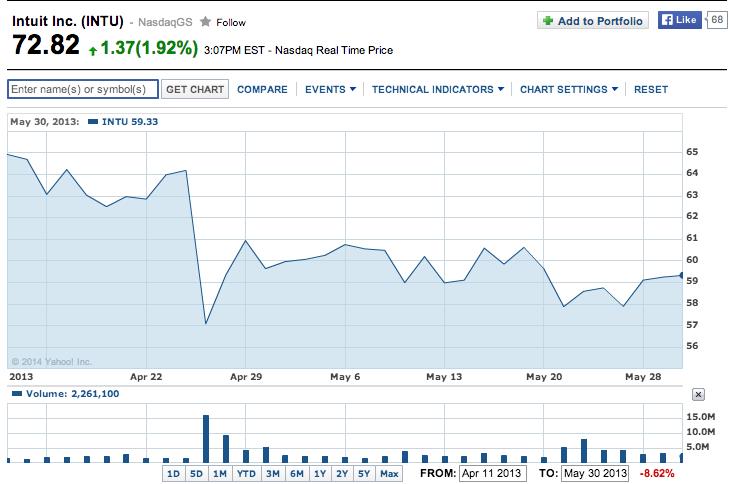This screenshot has height=484, width=737.
Task: Select the YTD range tab
Action: pos(246,474)
